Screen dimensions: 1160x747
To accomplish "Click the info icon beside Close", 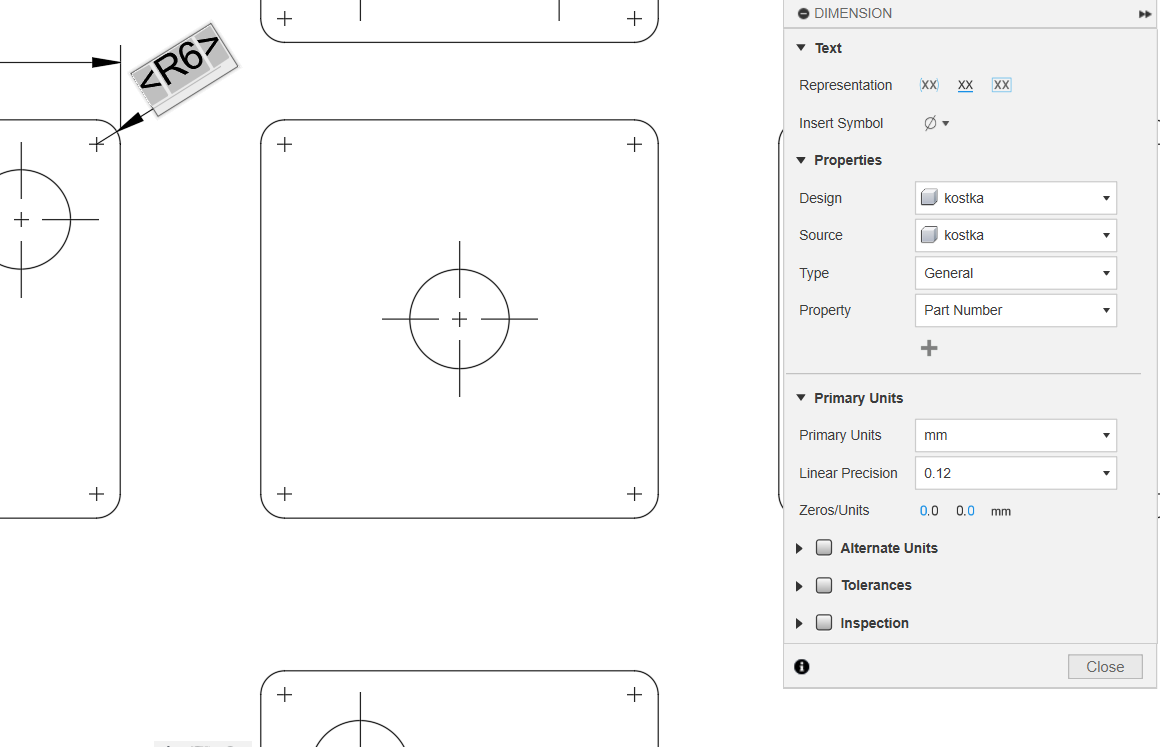I will coord(802,667).
